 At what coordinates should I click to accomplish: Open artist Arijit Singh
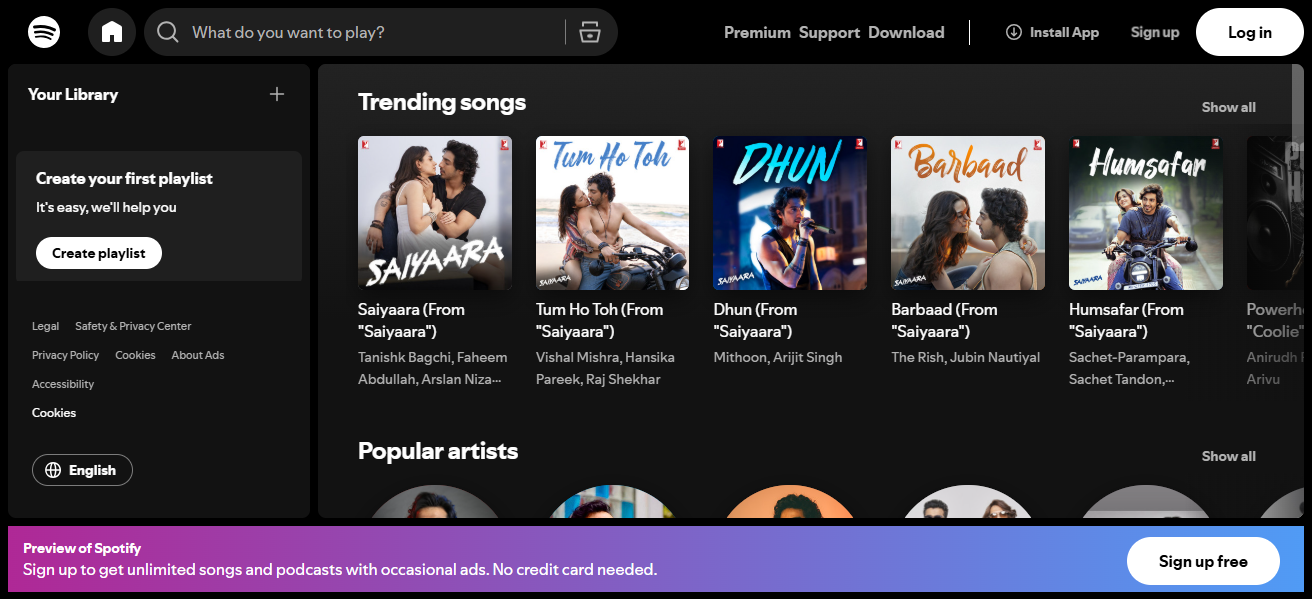coord(808,357)
